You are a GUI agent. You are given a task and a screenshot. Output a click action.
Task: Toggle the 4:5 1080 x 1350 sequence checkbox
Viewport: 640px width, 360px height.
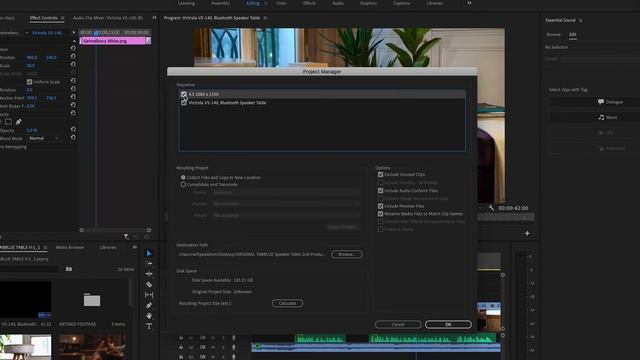click(184, 94)
